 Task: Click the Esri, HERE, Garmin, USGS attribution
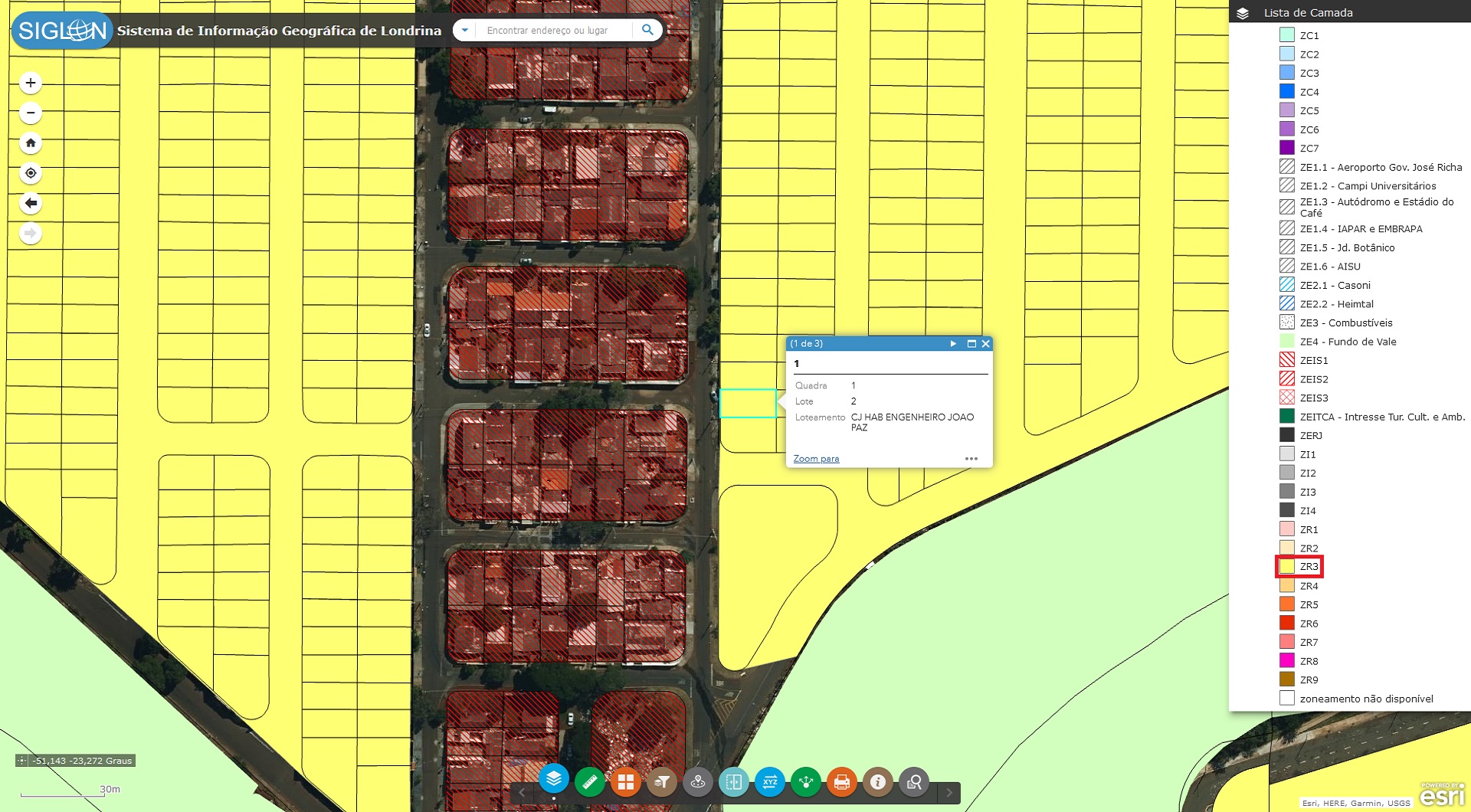1356,803
